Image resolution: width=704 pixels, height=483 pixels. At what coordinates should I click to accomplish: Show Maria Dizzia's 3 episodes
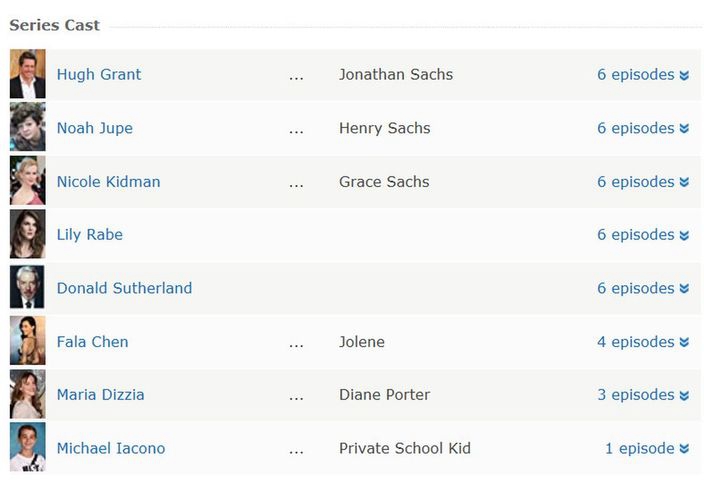[643, 395]
